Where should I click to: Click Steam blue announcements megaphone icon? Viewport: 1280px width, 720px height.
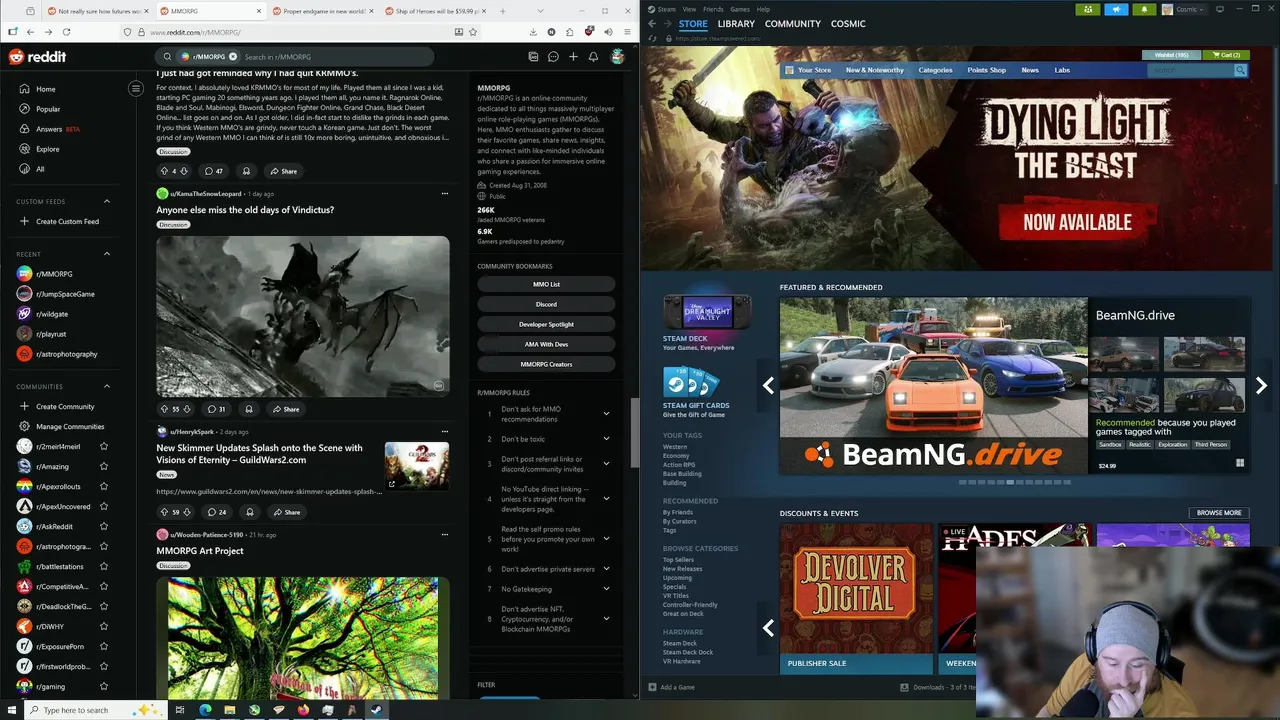1116,9
